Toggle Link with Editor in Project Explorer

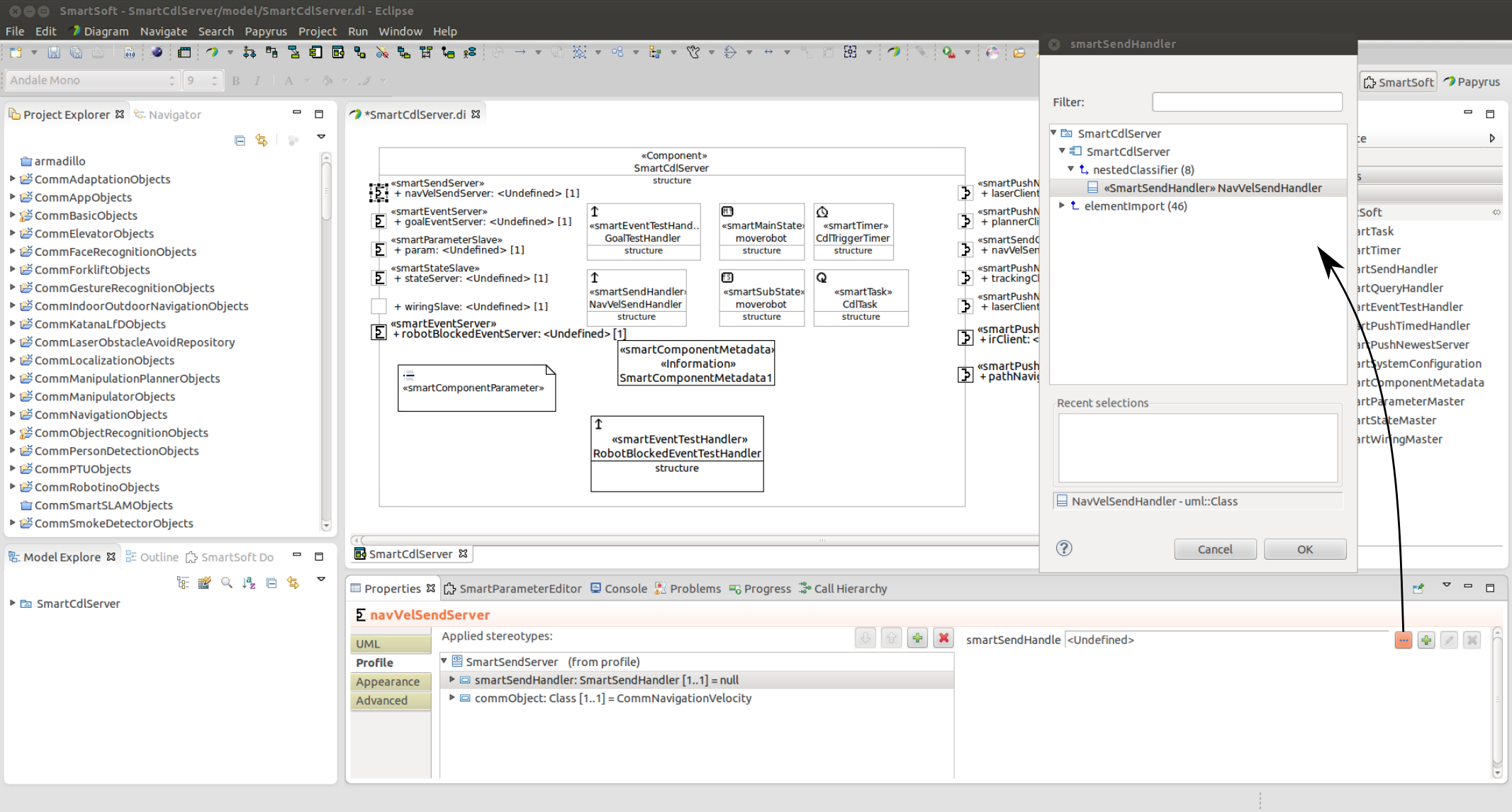point(262,140)
